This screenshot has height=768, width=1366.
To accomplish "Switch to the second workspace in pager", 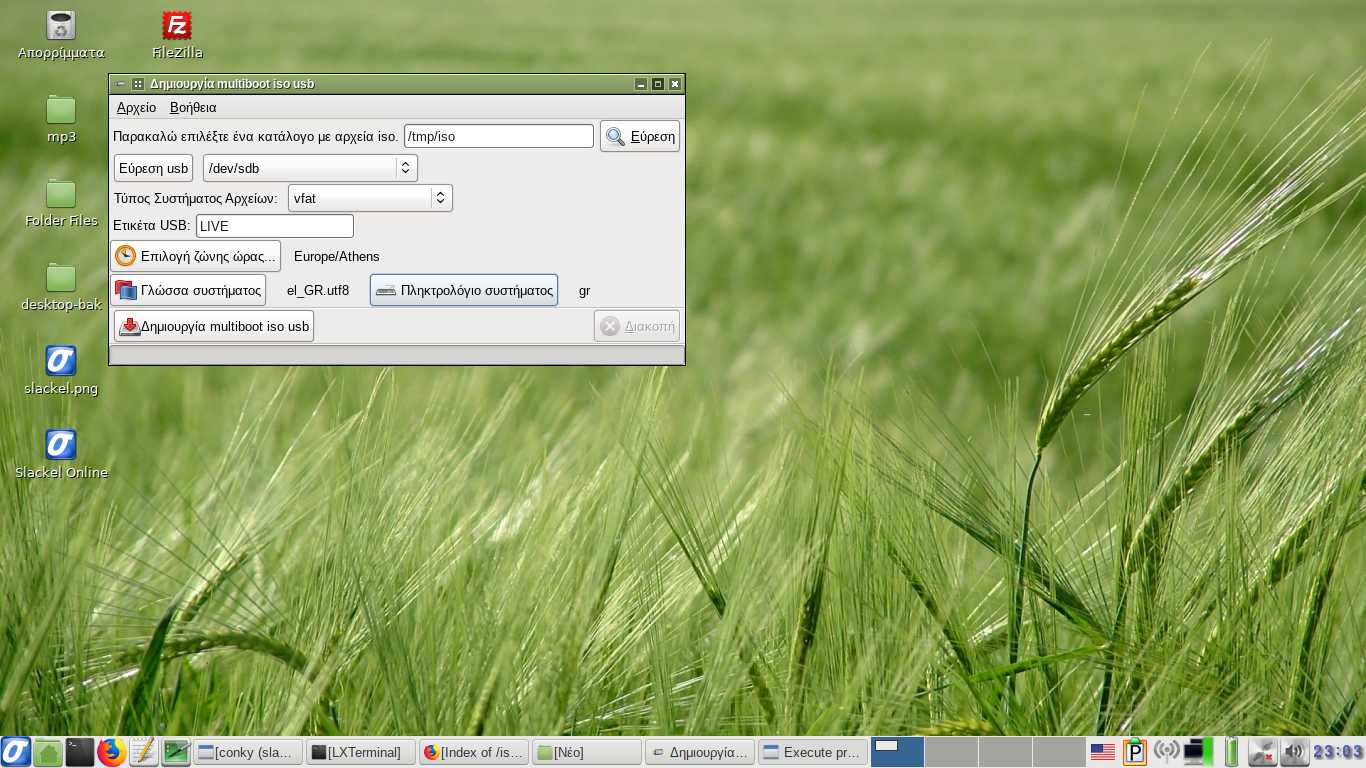I will tap(951, 752).
